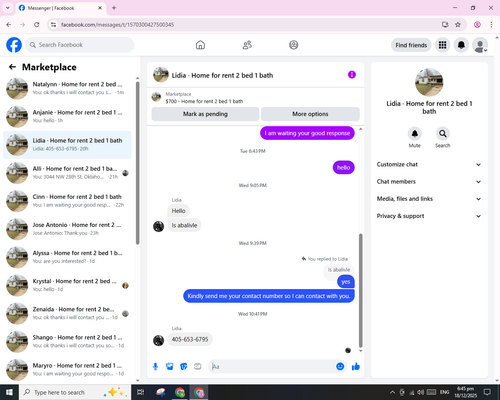This screenshot has height=400, width=500.
Task: Open Cinn conversation
Action: pos(67,201)
